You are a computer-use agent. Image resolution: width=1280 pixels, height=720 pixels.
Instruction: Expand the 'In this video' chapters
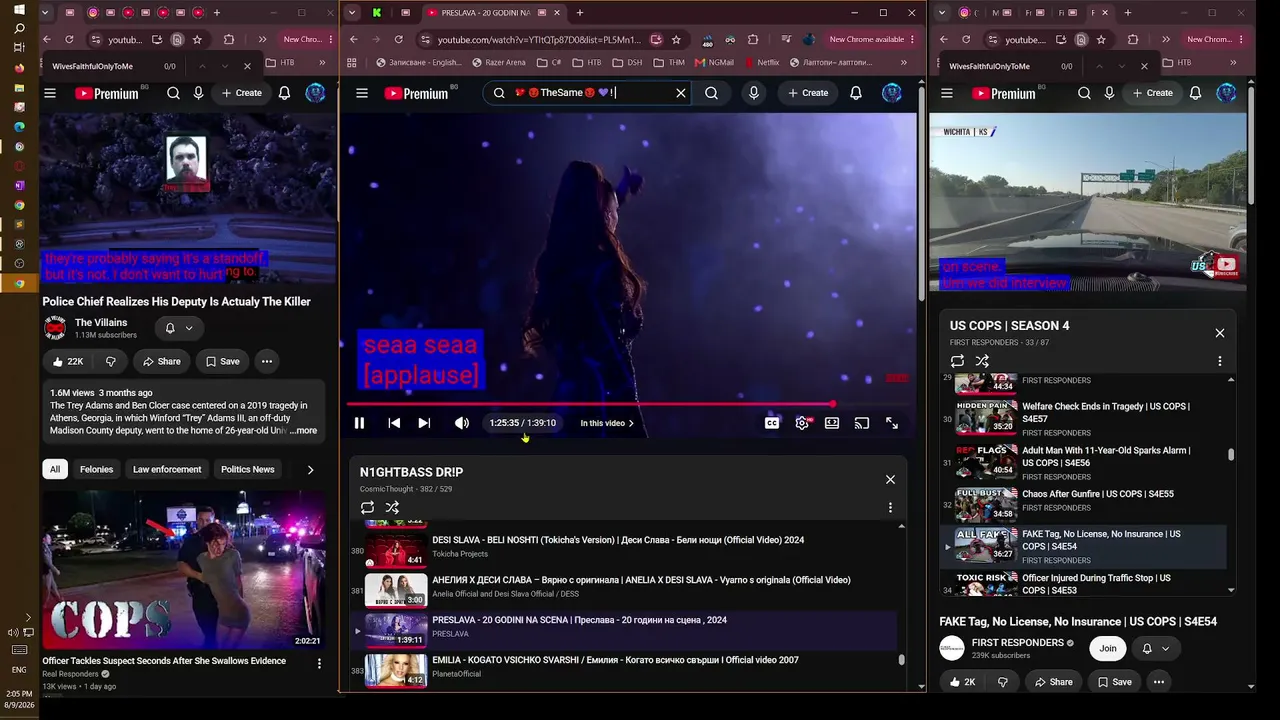coord(607,423)
